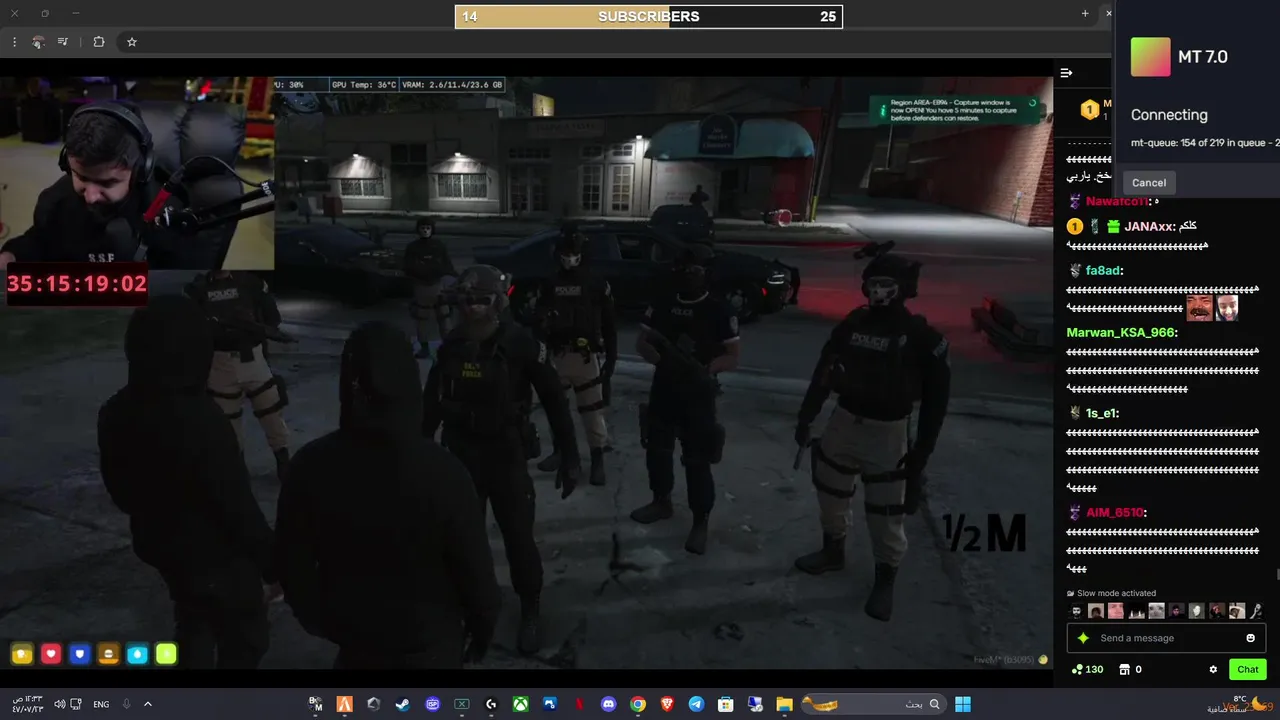Open Xbox app from the taskbar

[521, 704]
